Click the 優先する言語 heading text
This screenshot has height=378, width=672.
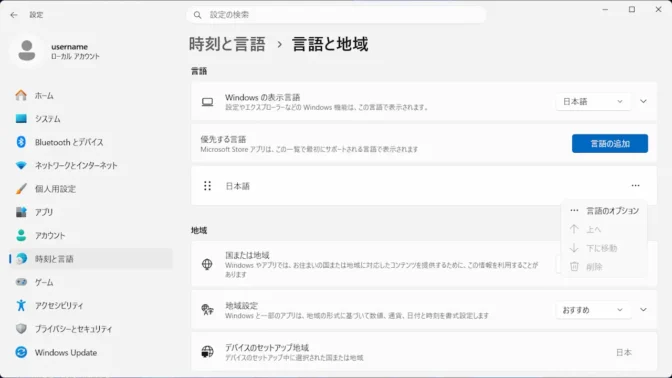click(223, 139)
